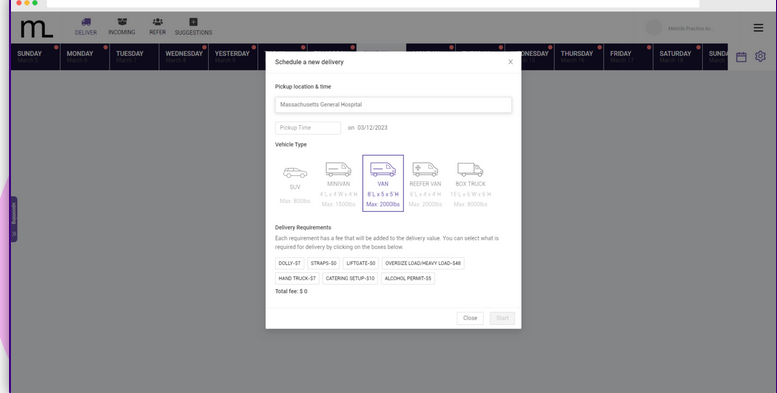This screenshot has height=393, width=777.
Task: Select the Yesterday tab
Action: coord(233,56)
